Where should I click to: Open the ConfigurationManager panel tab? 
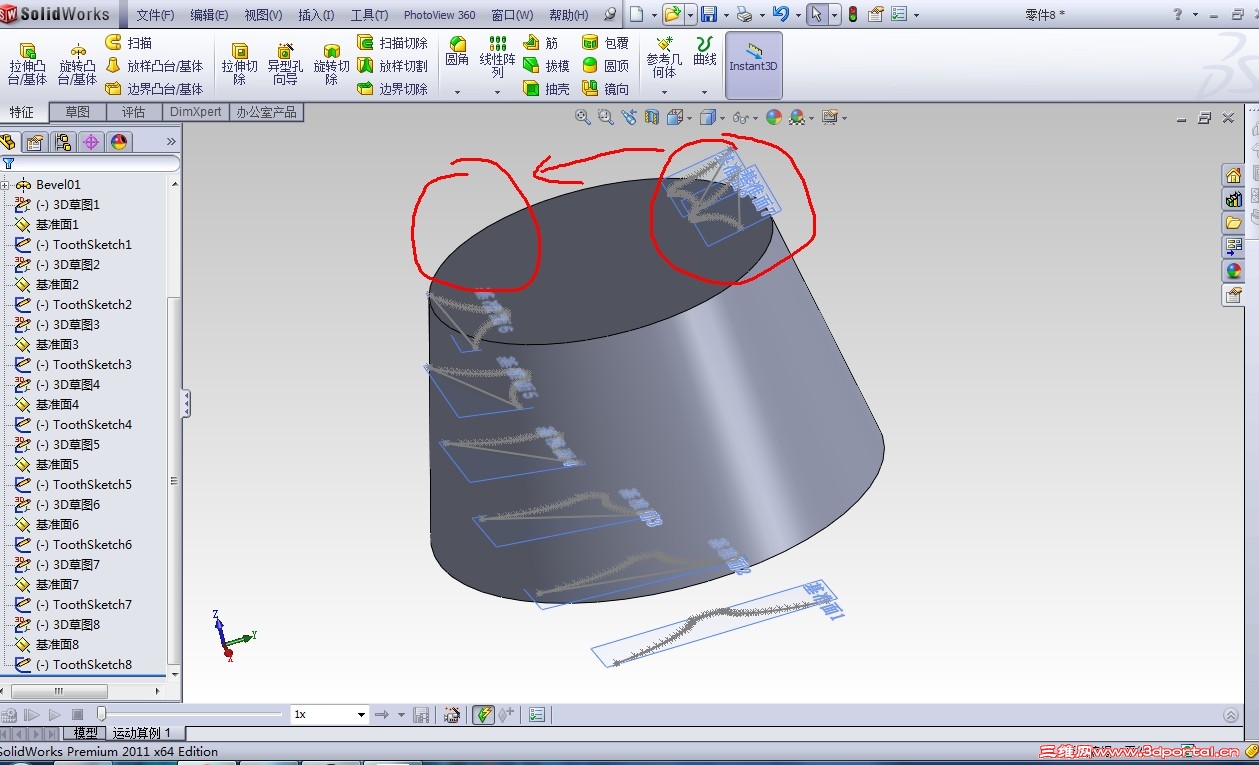coord(63,142)
